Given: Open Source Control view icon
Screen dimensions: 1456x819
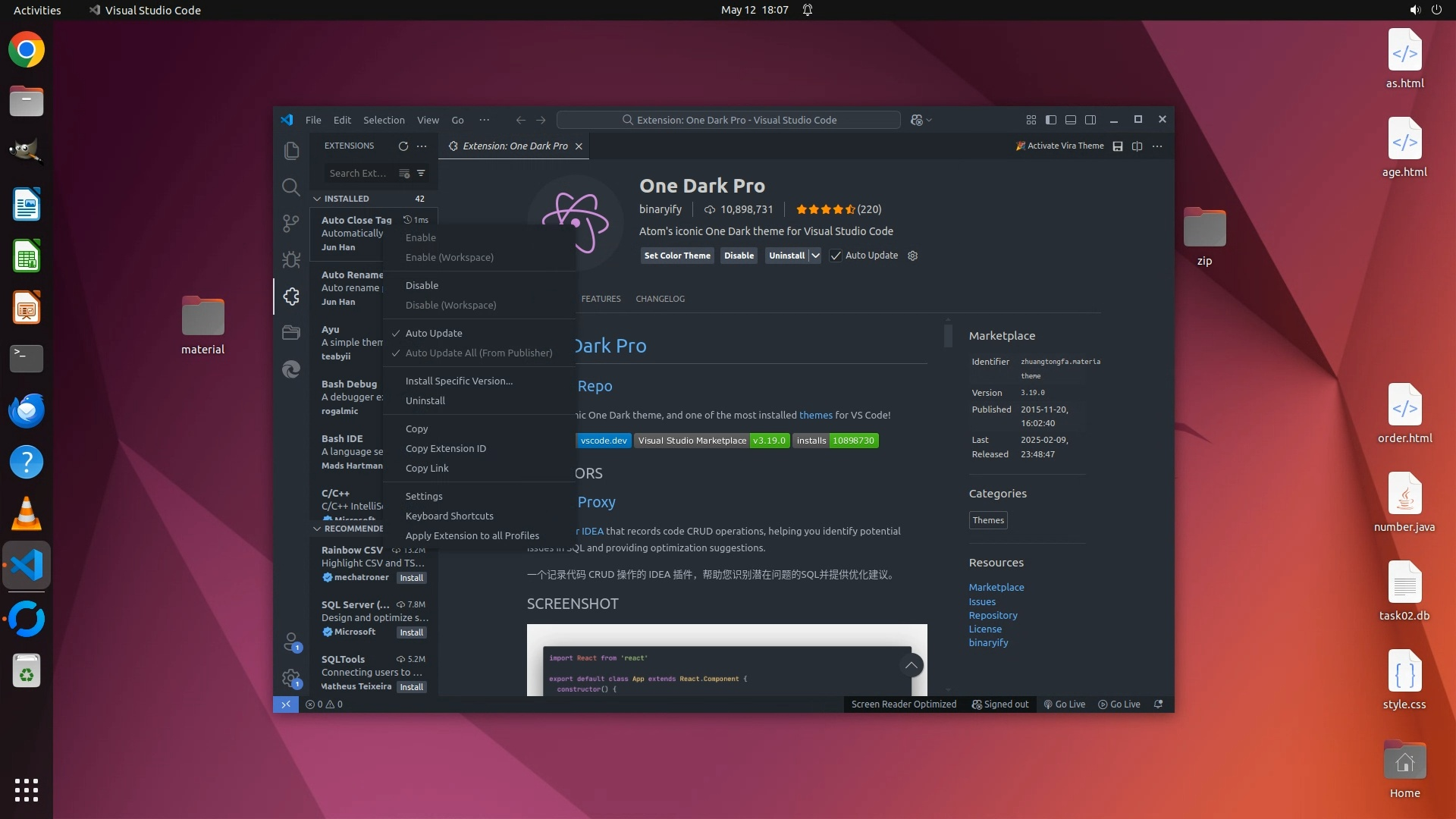Looking at the screenshot, I should click(291, 223).
